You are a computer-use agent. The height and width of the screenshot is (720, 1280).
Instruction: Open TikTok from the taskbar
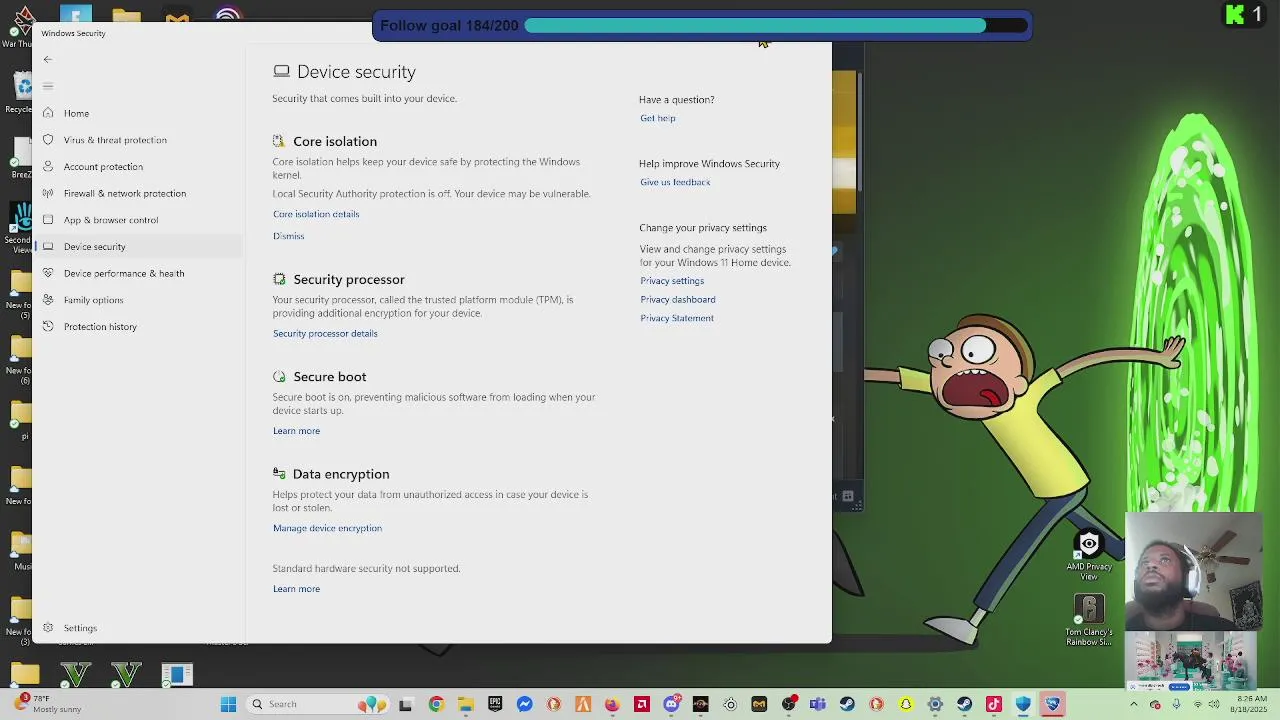click(x=993, y=704)
